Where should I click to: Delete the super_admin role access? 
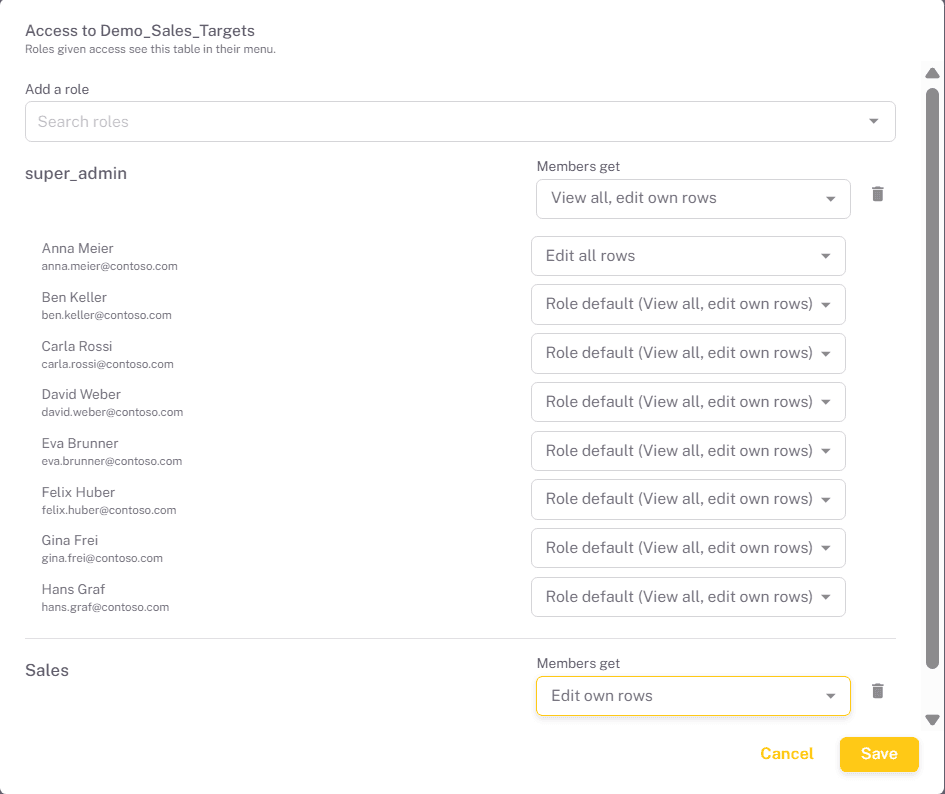click(x=878, y=194)
